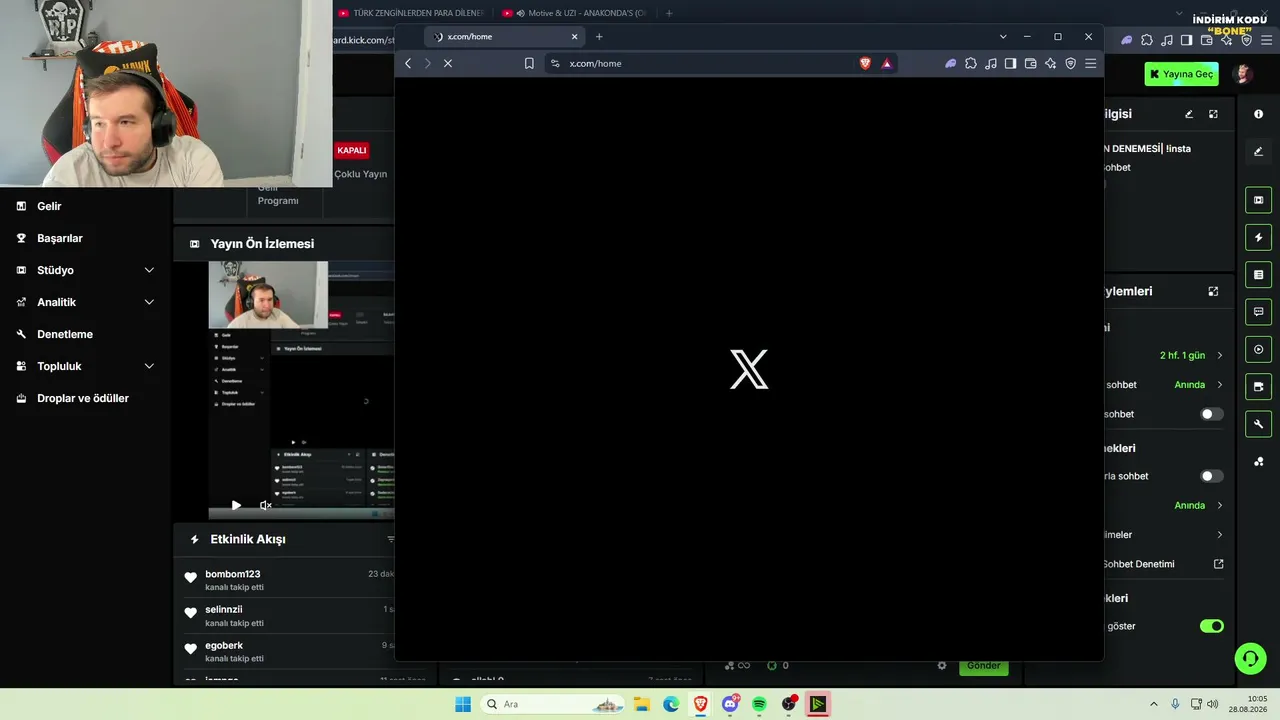1280x720 pixels.
Task: Open Brave Wallet icon in front browser
Action: click(1030, 63)
